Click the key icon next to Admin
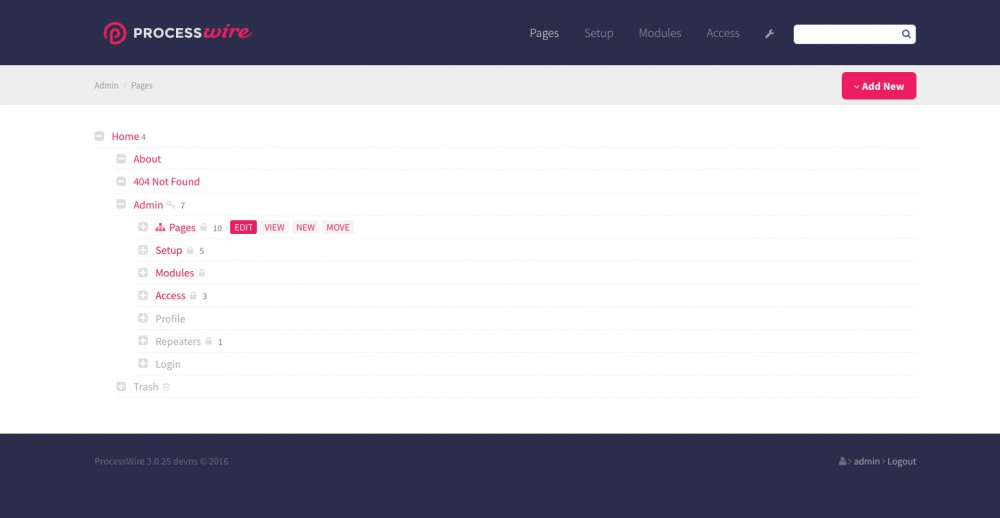 coord(170,205)
